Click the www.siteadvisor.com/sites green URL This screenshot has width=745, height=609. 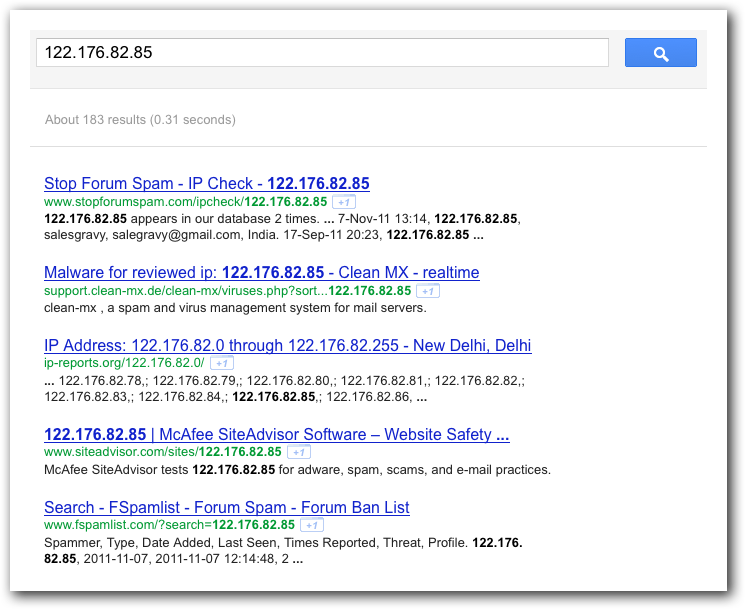[x=162, y=452]
